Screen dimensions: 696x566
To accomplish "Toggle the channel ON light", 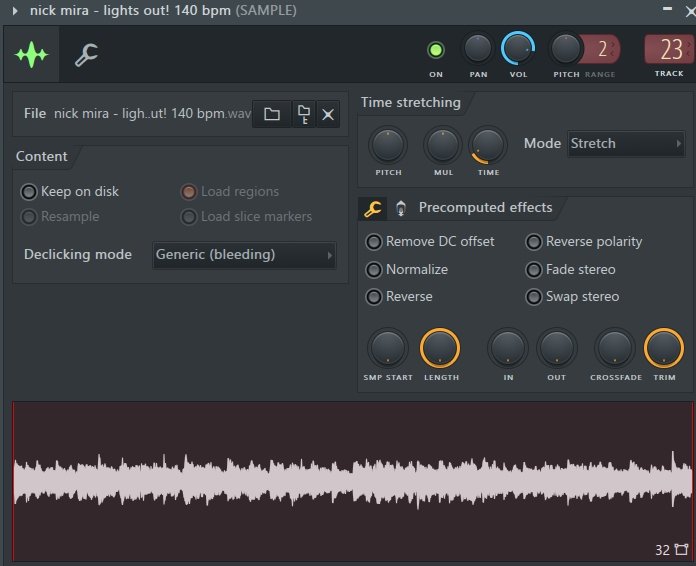I will (435, 50).
